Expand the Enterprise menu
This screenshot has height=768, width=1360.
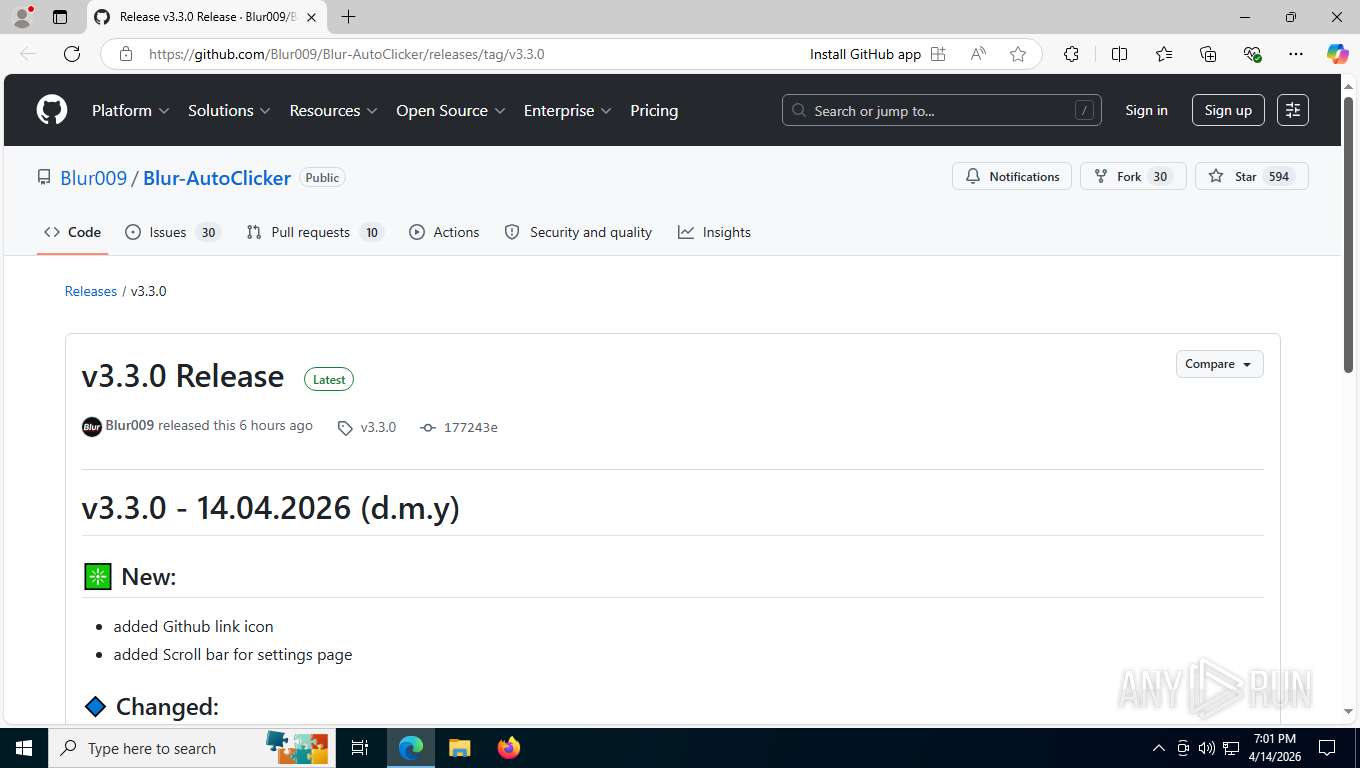(567, 110)
